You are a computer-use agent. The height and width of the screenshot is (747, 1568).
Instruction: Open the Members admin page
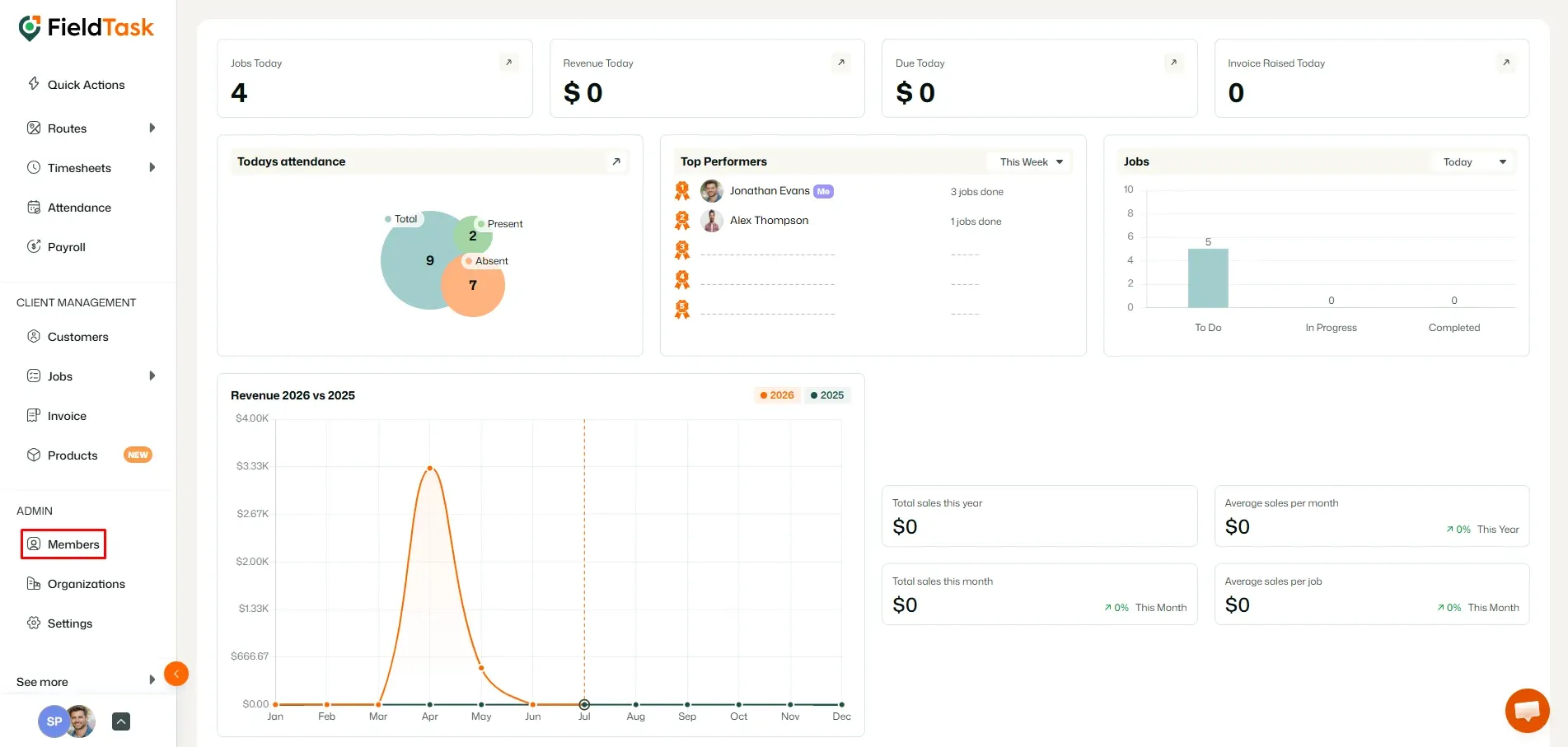[x=73, y=544]
